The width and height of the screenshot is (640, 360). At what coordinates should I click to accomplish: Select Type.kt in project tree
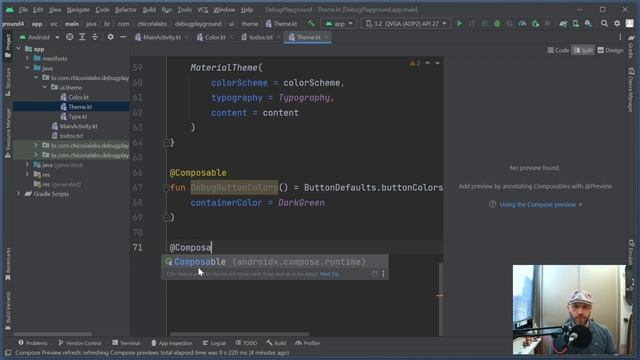[x=78, y=117]
